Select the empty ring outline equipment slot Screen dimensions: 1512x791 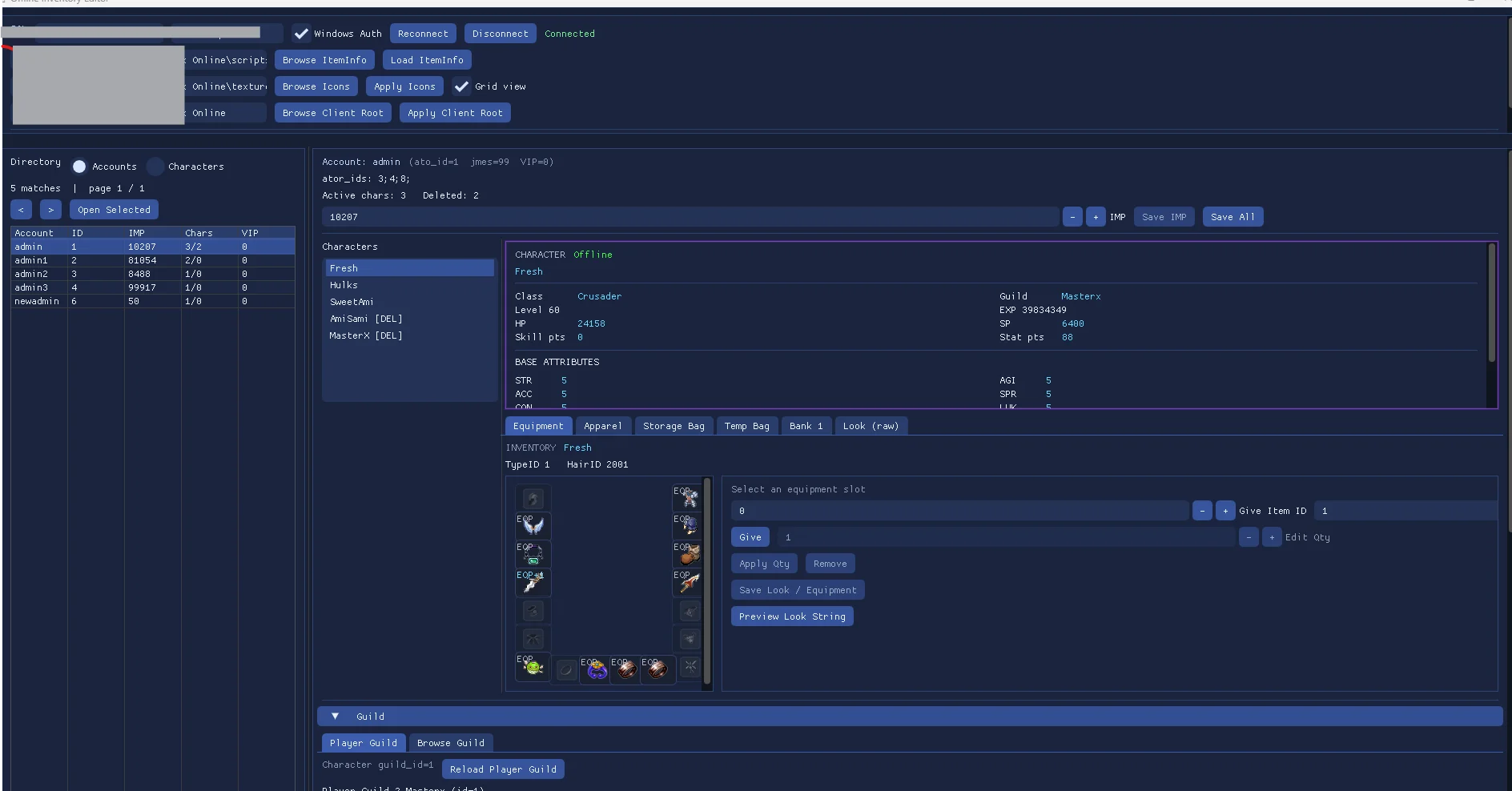[565, 669]
